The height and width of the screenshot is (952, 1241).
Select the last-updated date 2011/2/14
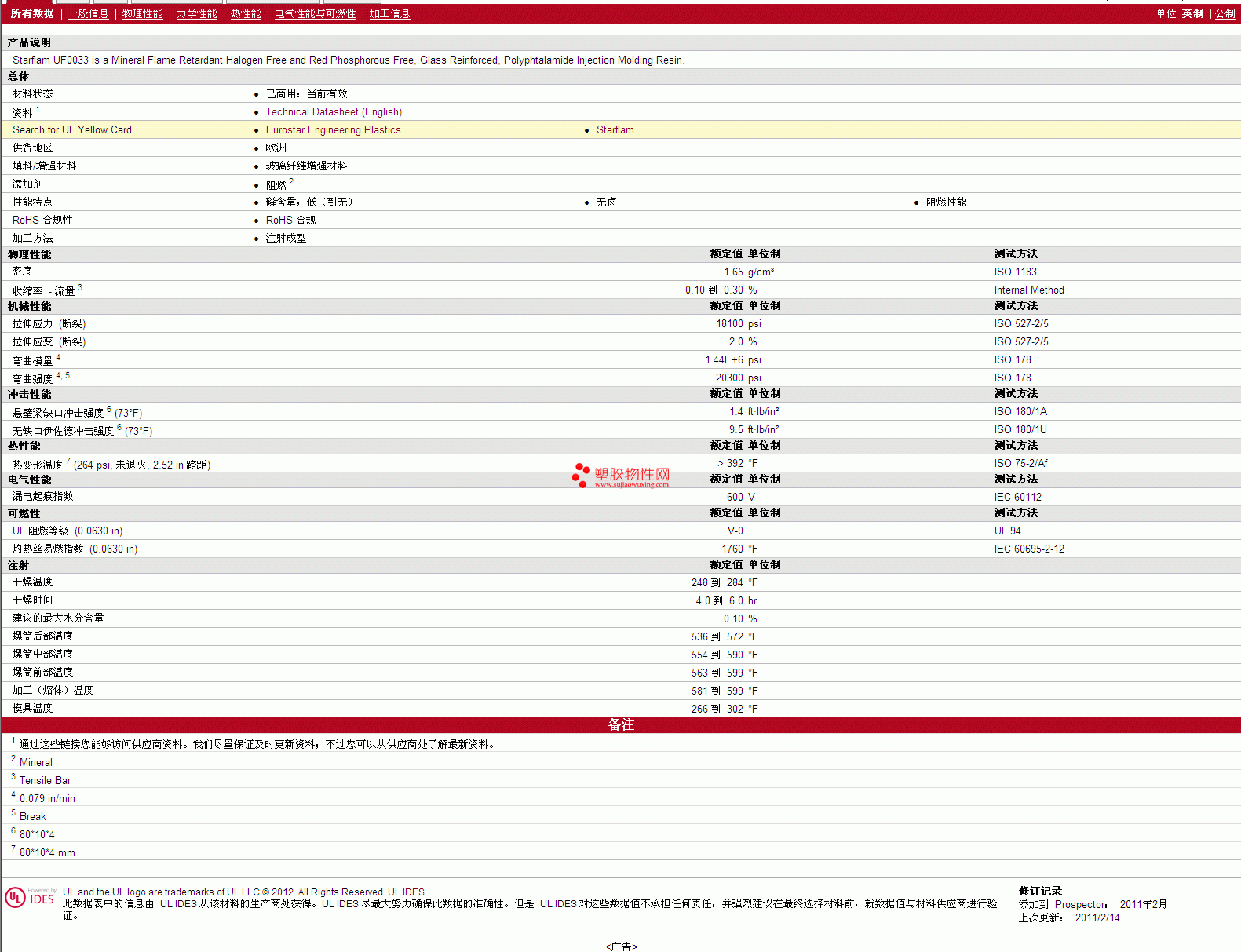(1097, 918)
